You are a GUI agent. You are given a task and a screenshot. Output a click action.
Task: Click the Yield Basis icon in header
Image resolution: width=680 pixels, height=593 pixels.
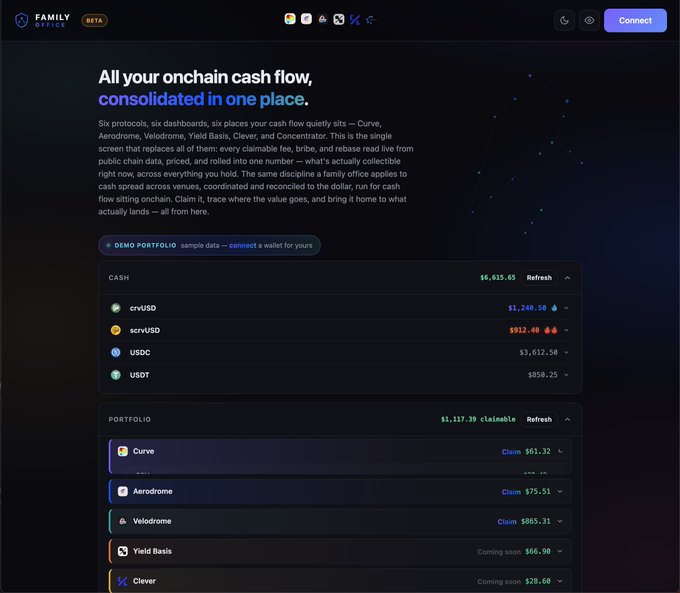point(339,19)
